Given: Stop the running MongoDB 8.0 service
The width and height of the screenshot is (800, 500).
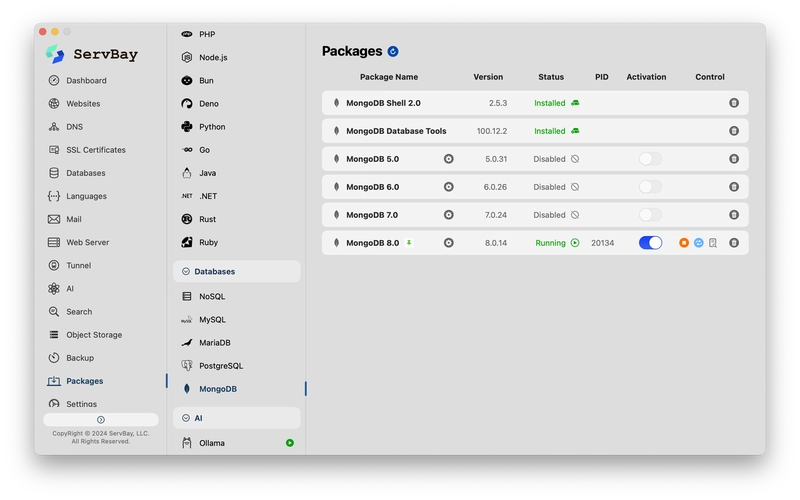Looking at the screenshot, I should click(x=684, y=243).
